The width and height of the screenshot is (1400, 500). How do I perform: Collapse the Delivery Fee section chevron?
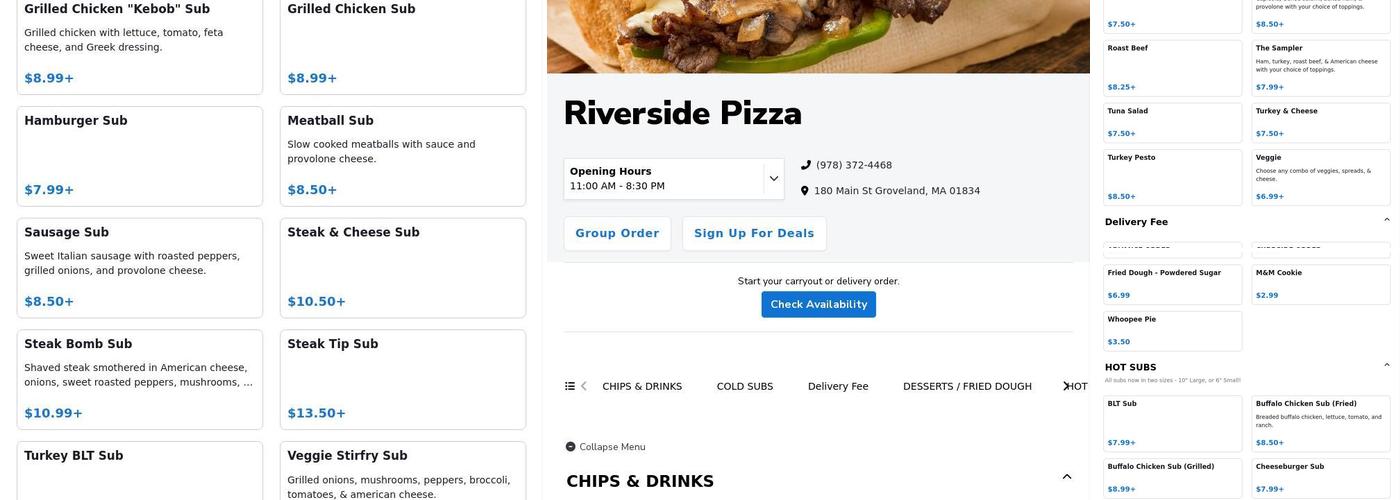(1386, 220)
